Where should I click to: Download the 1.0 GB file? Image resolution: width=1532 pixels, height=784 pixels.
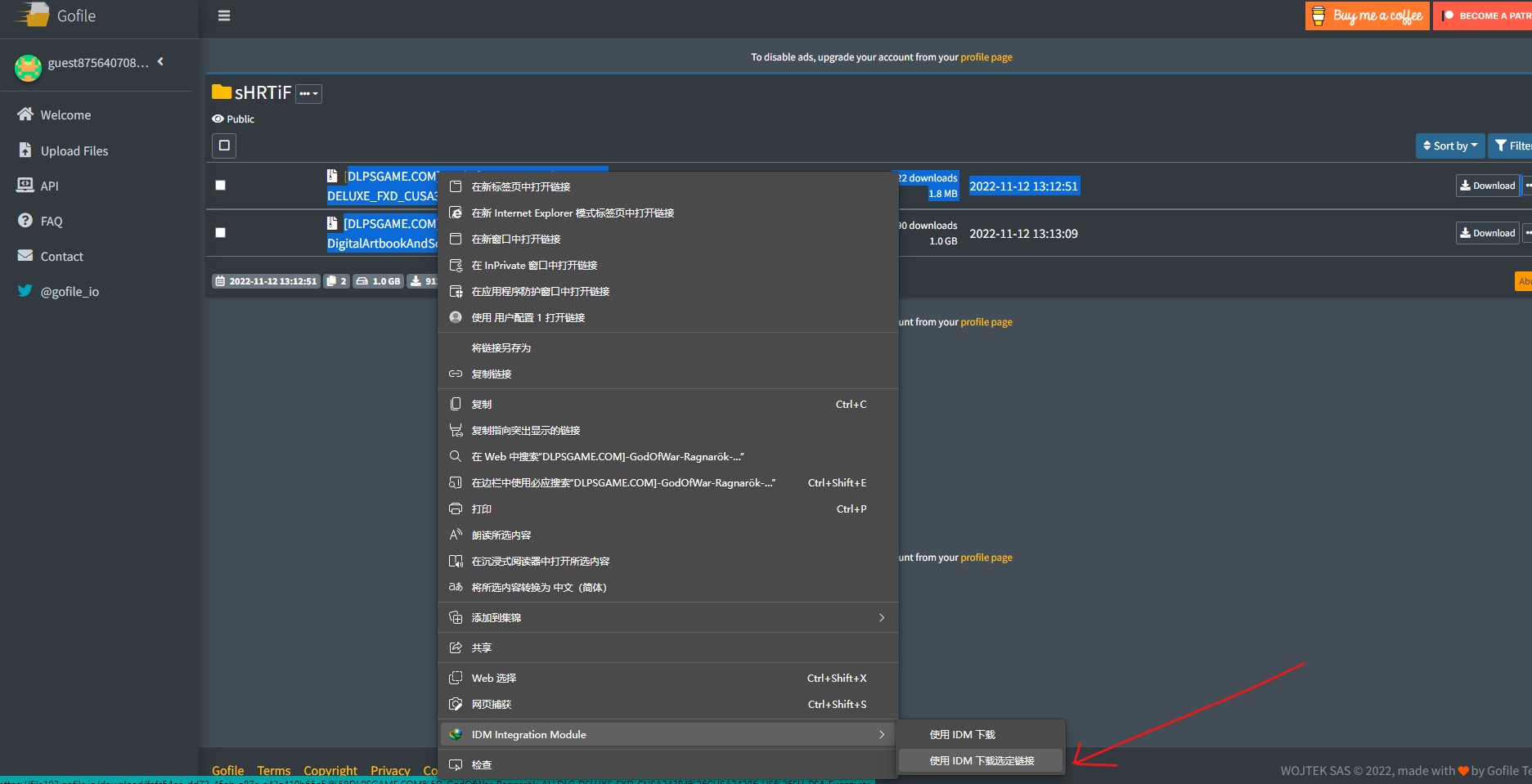pos(1488,233)
